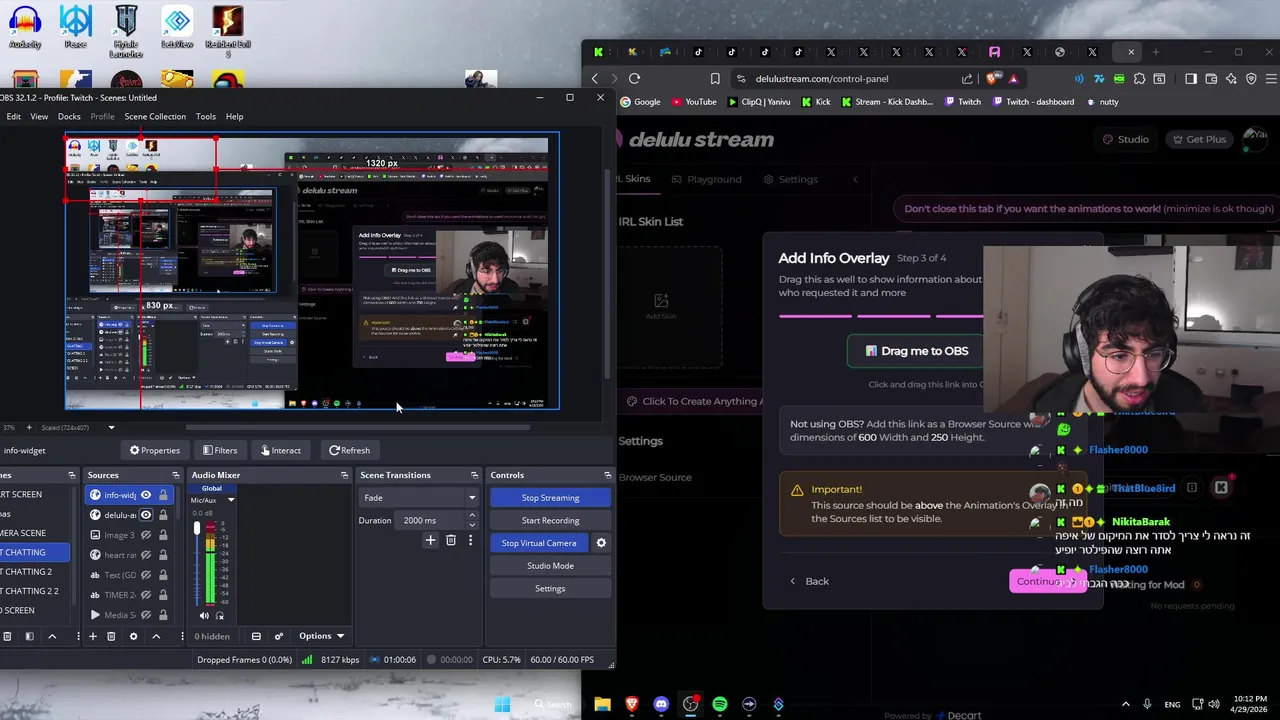
Task: Delete scene transition with trash icon
Action: point(451,541)
